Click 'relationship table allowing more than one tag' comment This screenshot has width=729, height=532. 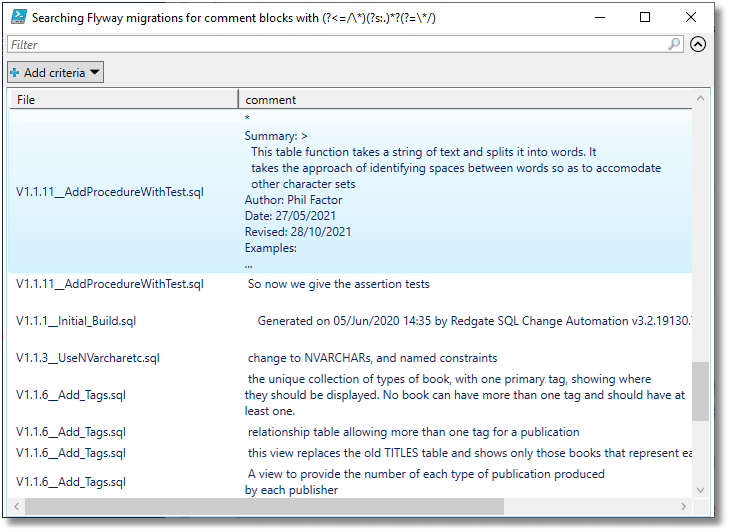click(413, 432)
